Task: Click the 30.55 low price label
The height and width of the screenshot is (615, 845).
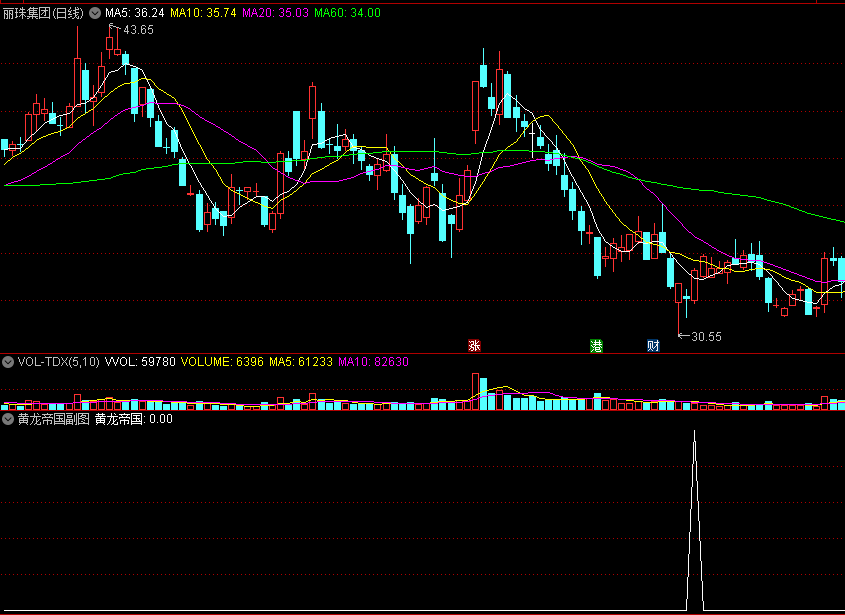Action: [x=707, y=337]
